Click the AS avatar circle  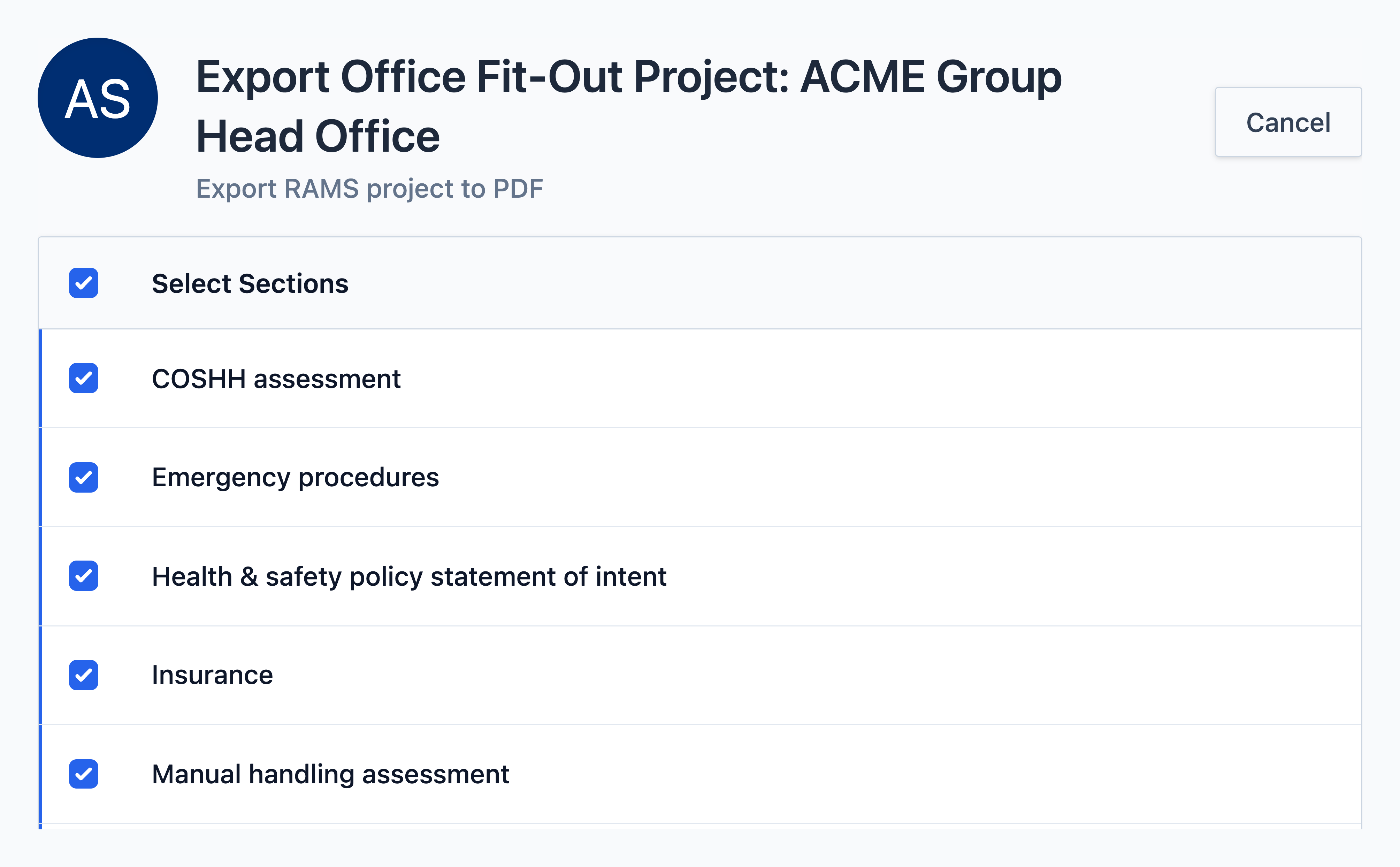98,98
